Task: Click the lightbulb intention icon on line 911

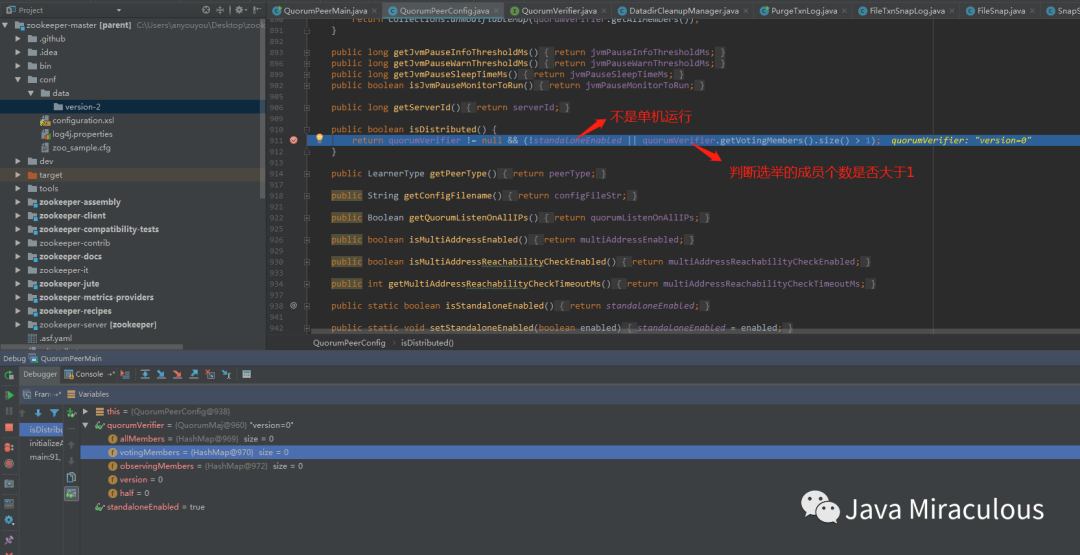Action: tap(320, 138)
